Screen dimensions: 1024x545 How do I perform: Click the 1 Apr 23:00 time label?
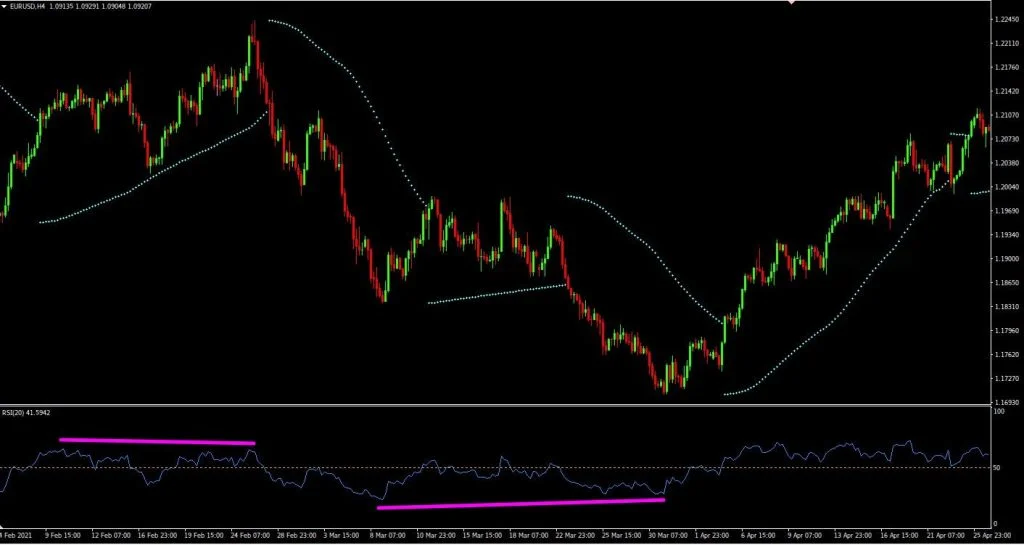click(712, 536)
